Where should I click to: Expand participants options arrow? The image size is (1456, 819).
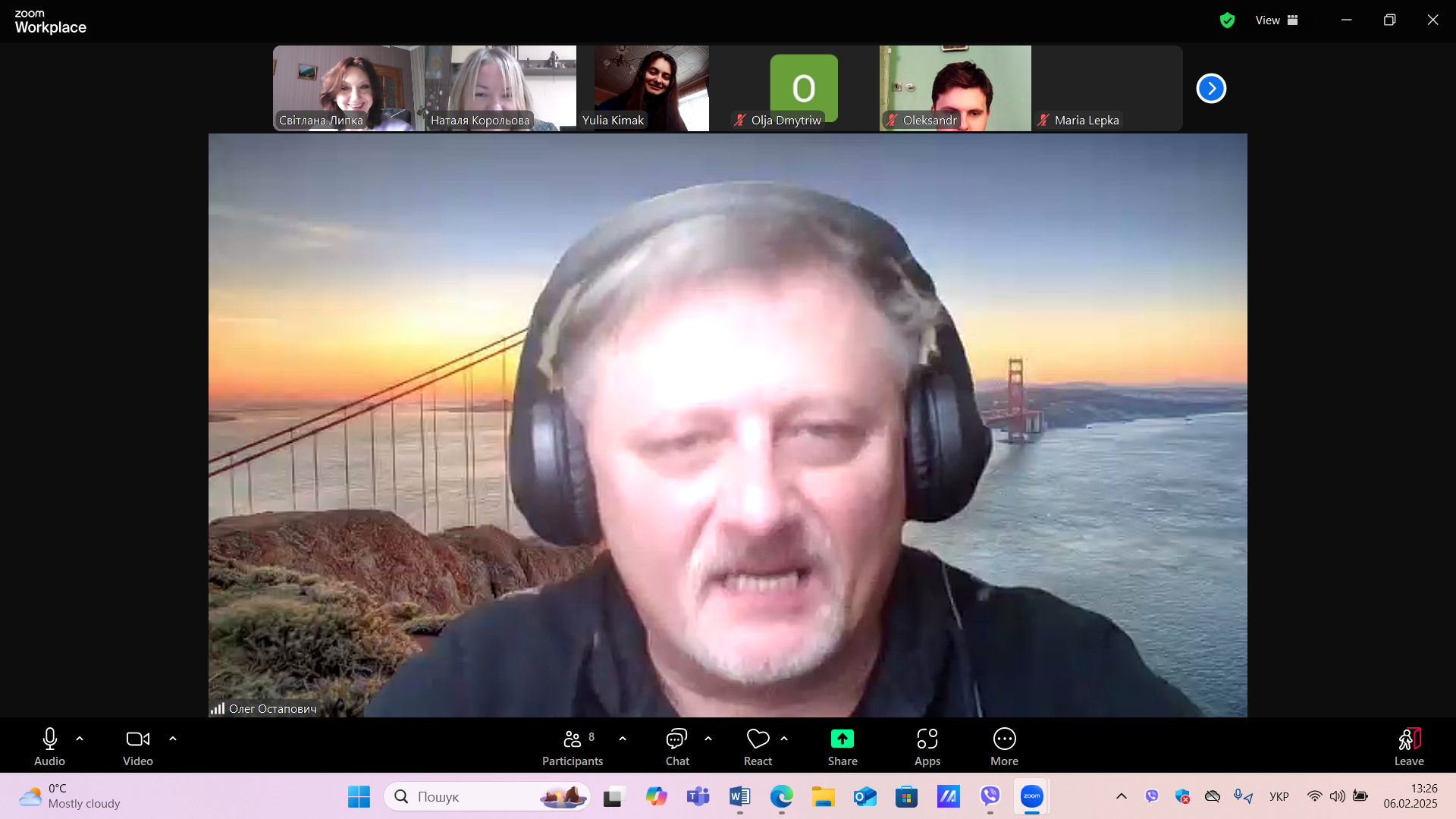[623, 739]
